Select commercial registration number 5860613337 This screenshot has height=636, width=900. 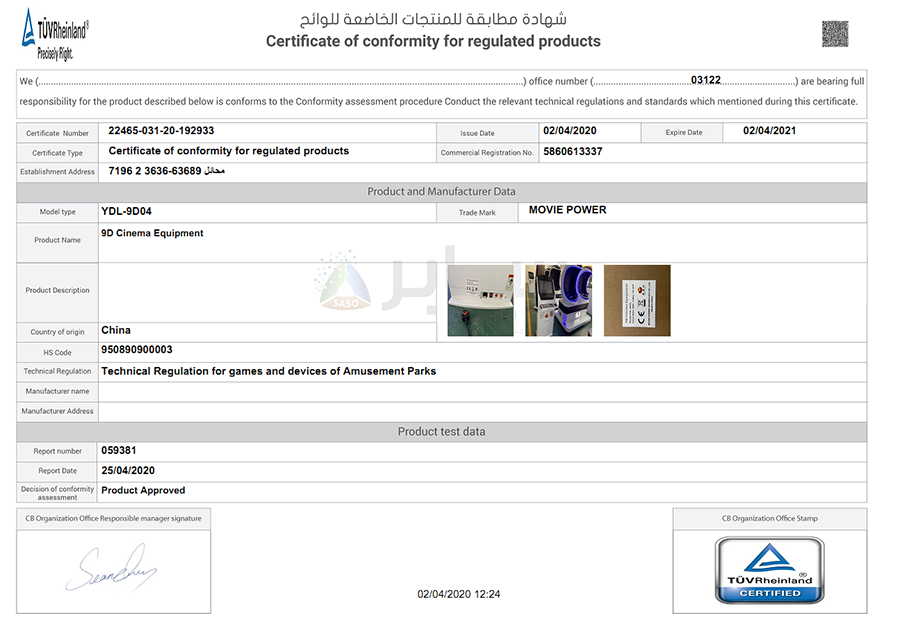click(x=572, y=152)
